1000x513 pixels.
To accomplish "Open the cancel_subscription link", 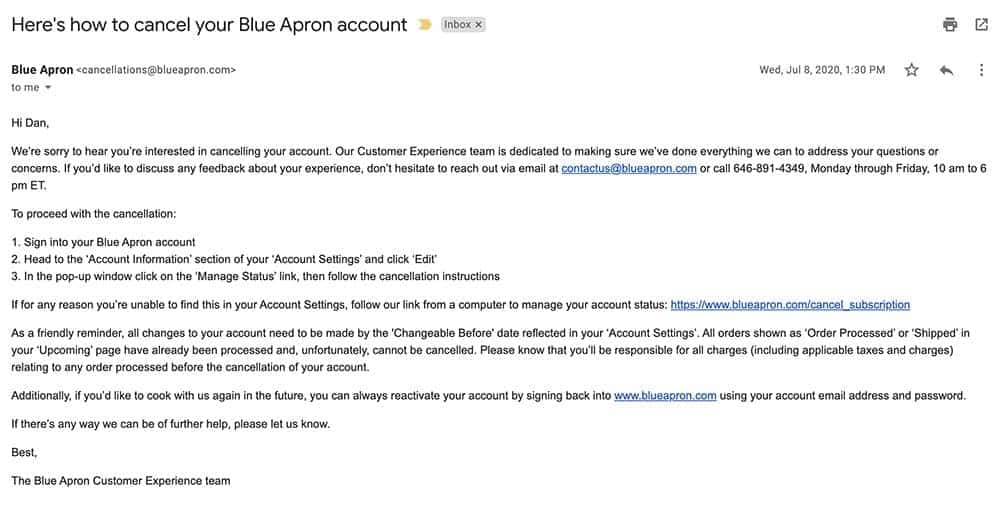I will [x=790, y=305].
